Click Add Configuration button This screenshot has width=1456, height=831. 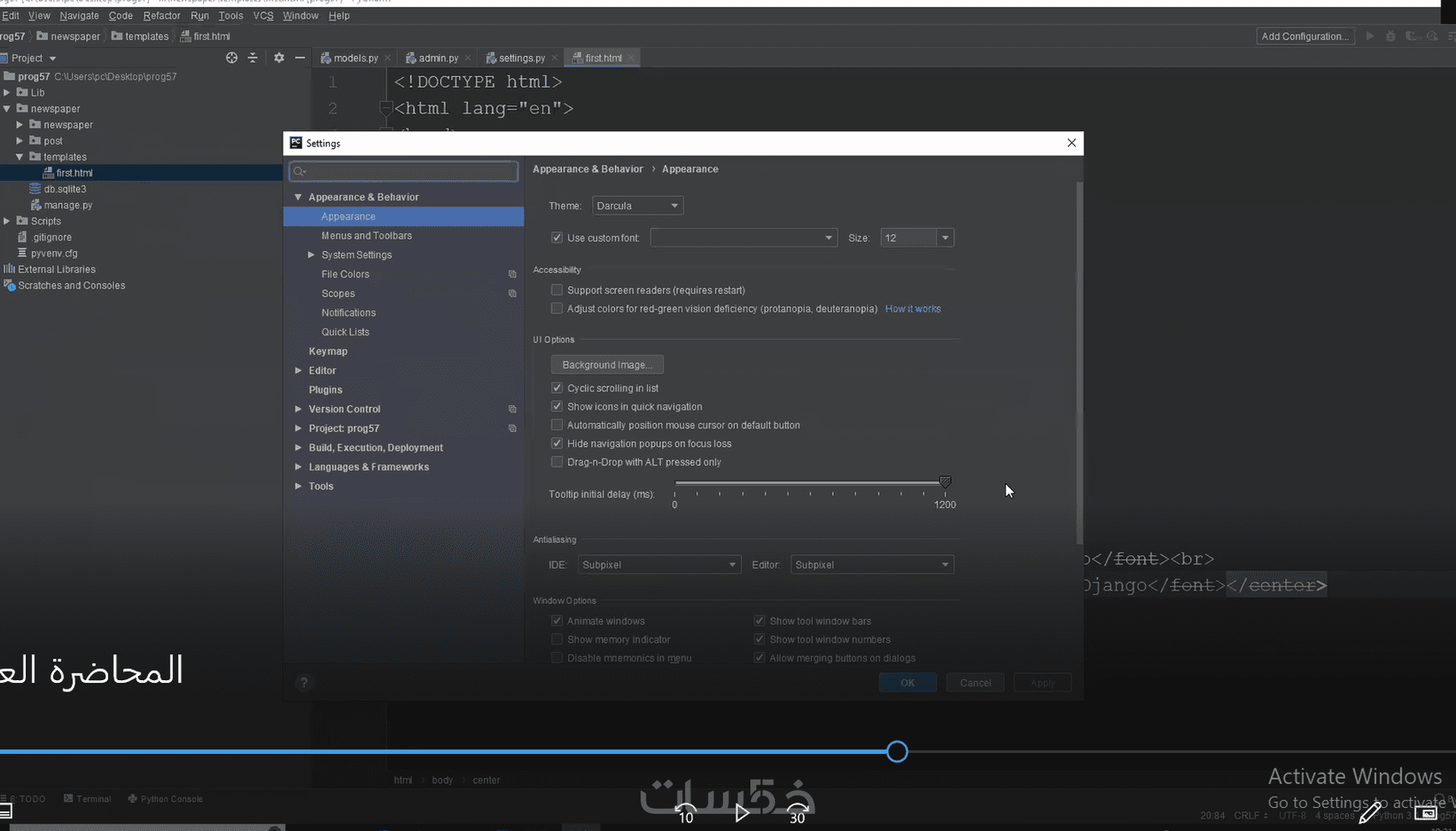coord(1305,36)
